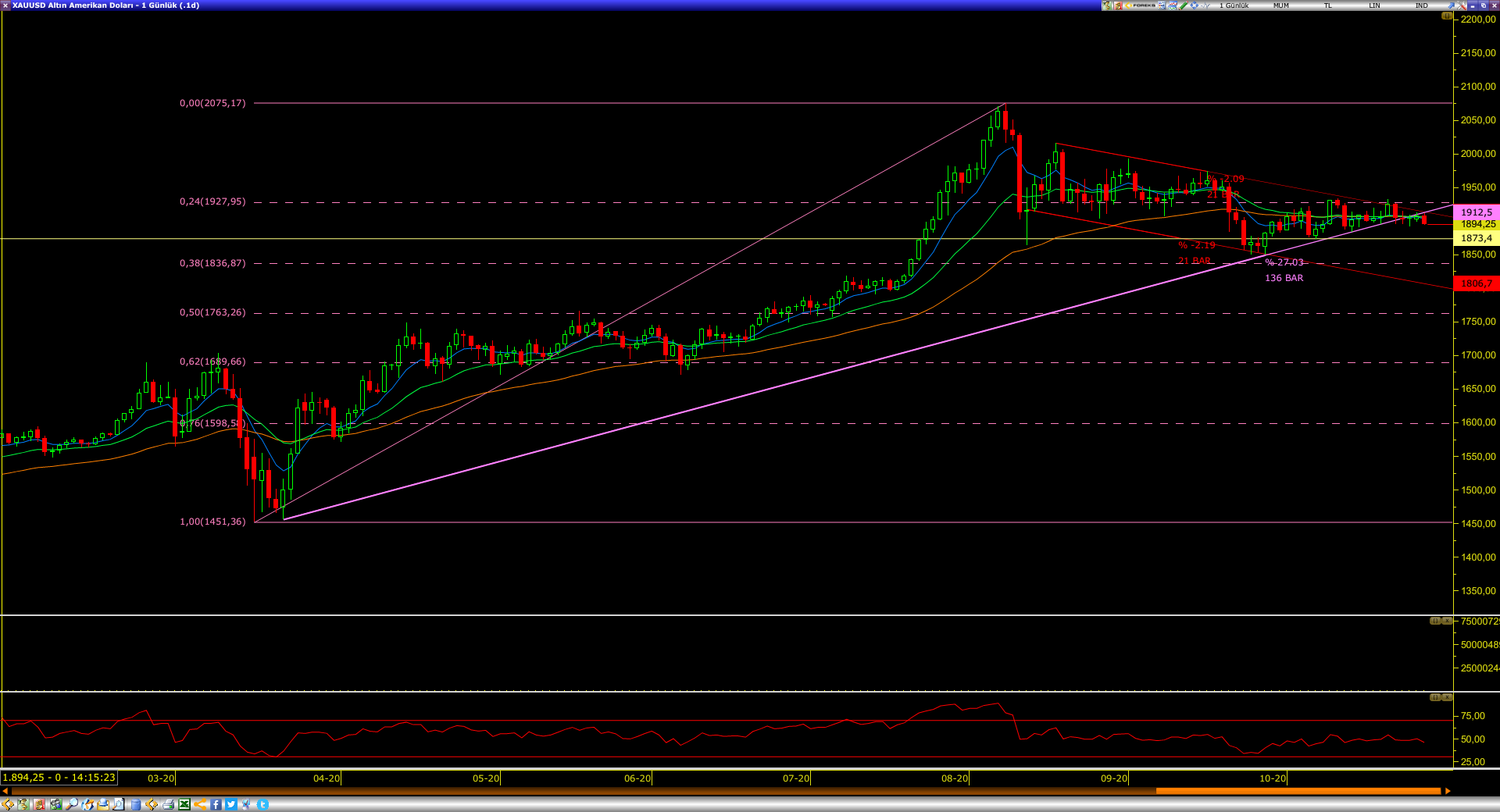1500x812 pixels.
Task: Click the second Foreks arrow icon near the printer
Action: pyautogui.click(x=152, y=804)
